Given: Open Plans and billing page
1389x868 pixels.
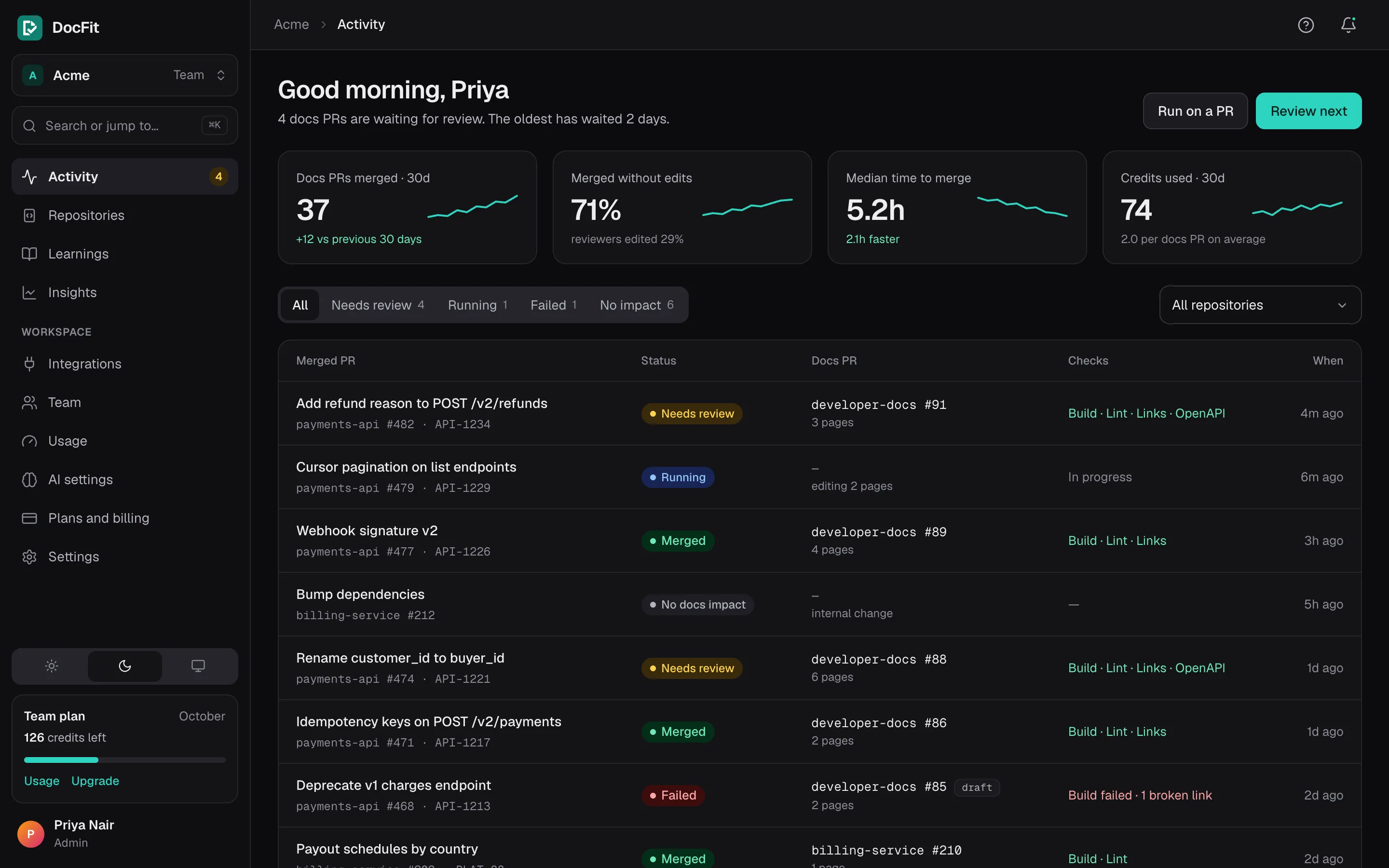Looking at the screenshot, I should click(x=124, y=518).
